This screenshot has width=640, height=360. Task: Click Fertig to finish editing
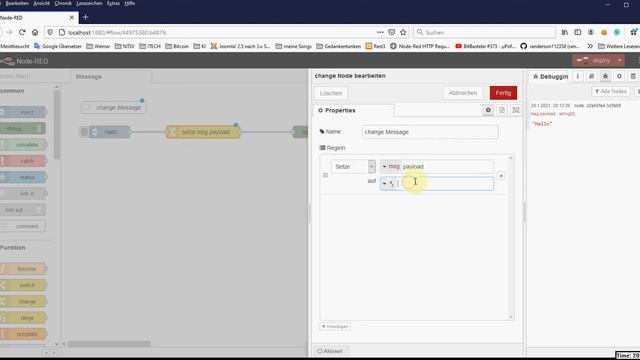[x=503, y=93]
